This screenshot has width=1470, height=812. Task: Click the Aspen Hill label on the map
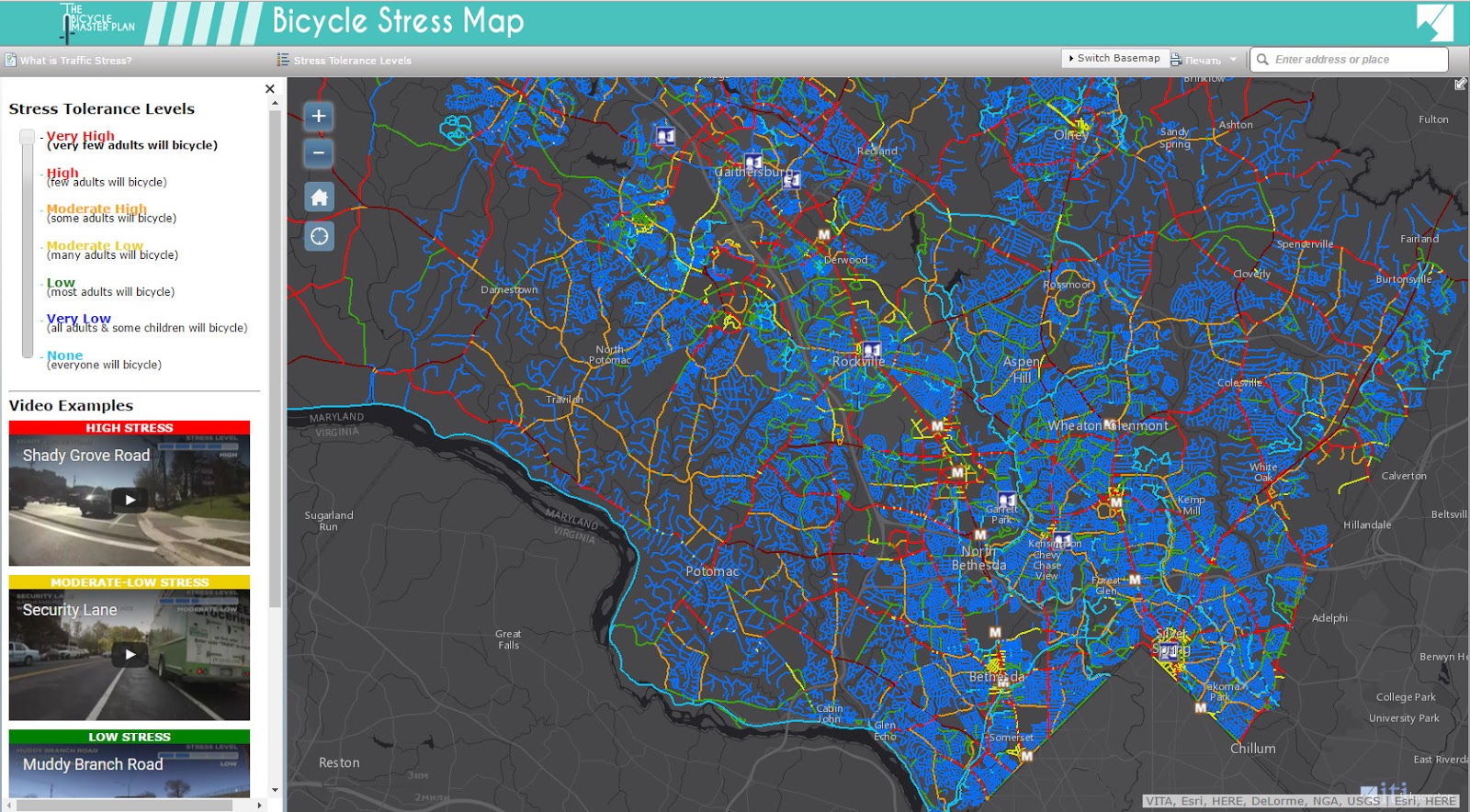[1023, 369]
